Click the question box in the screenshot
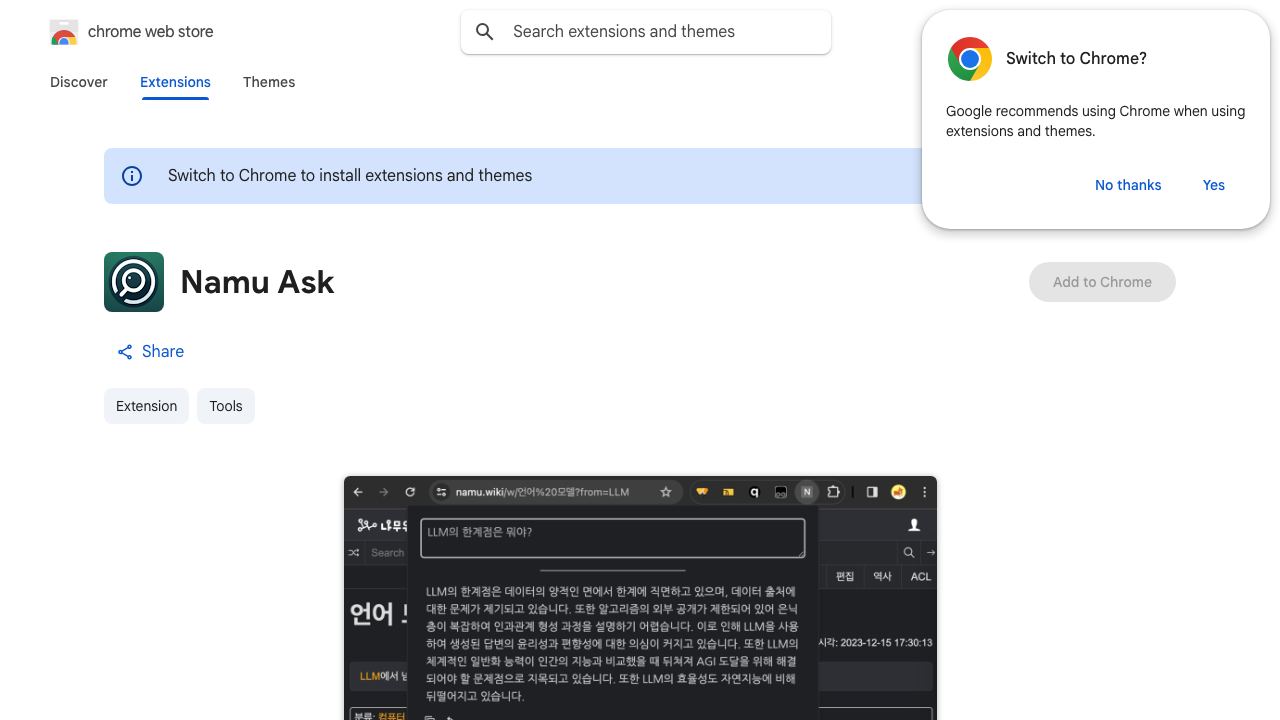The height and width of the screenshot is (720, 1280). coord(613,538)
